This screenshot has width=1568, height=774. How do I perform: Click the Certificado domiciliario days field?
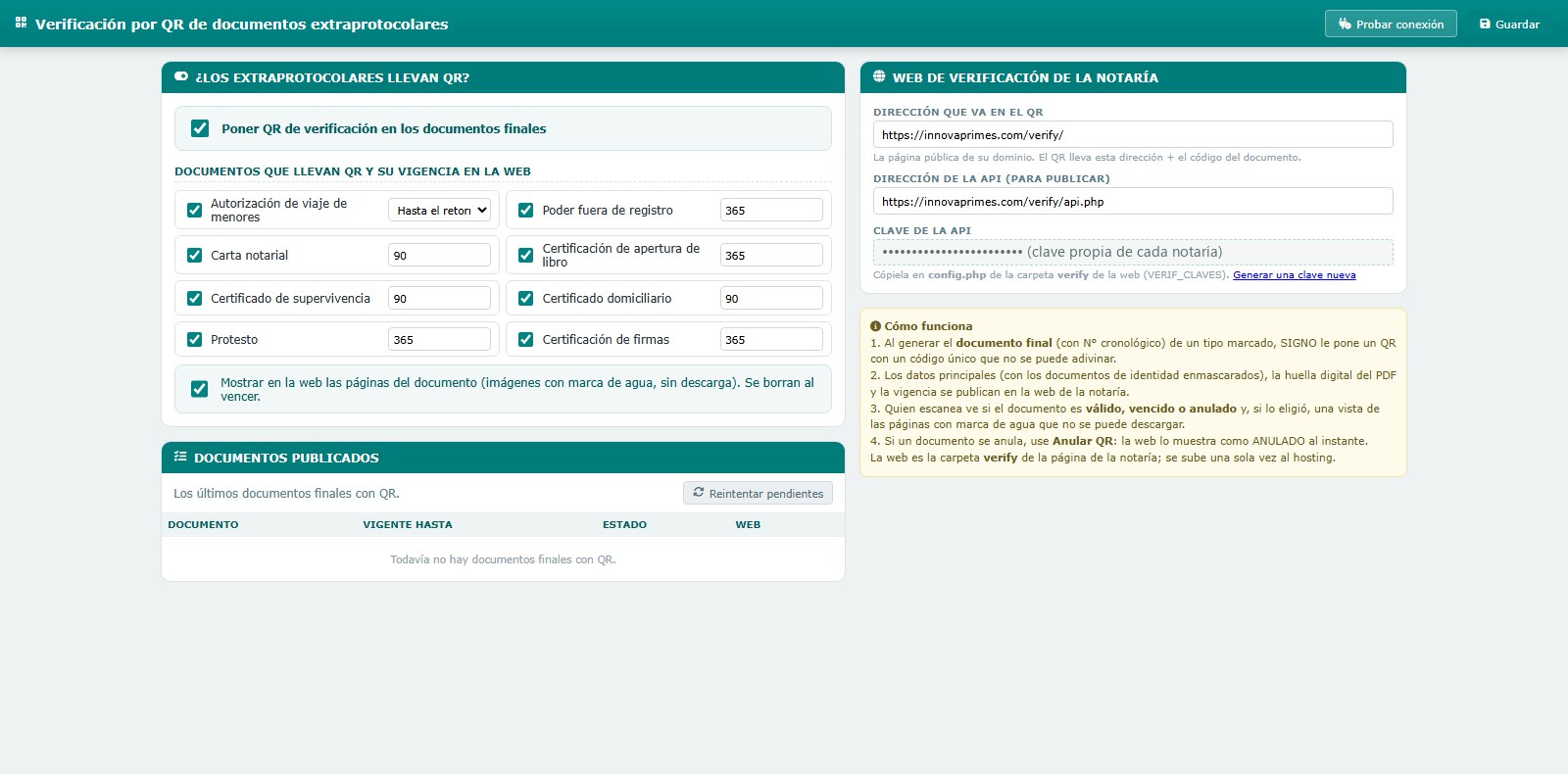click(771, 298)
